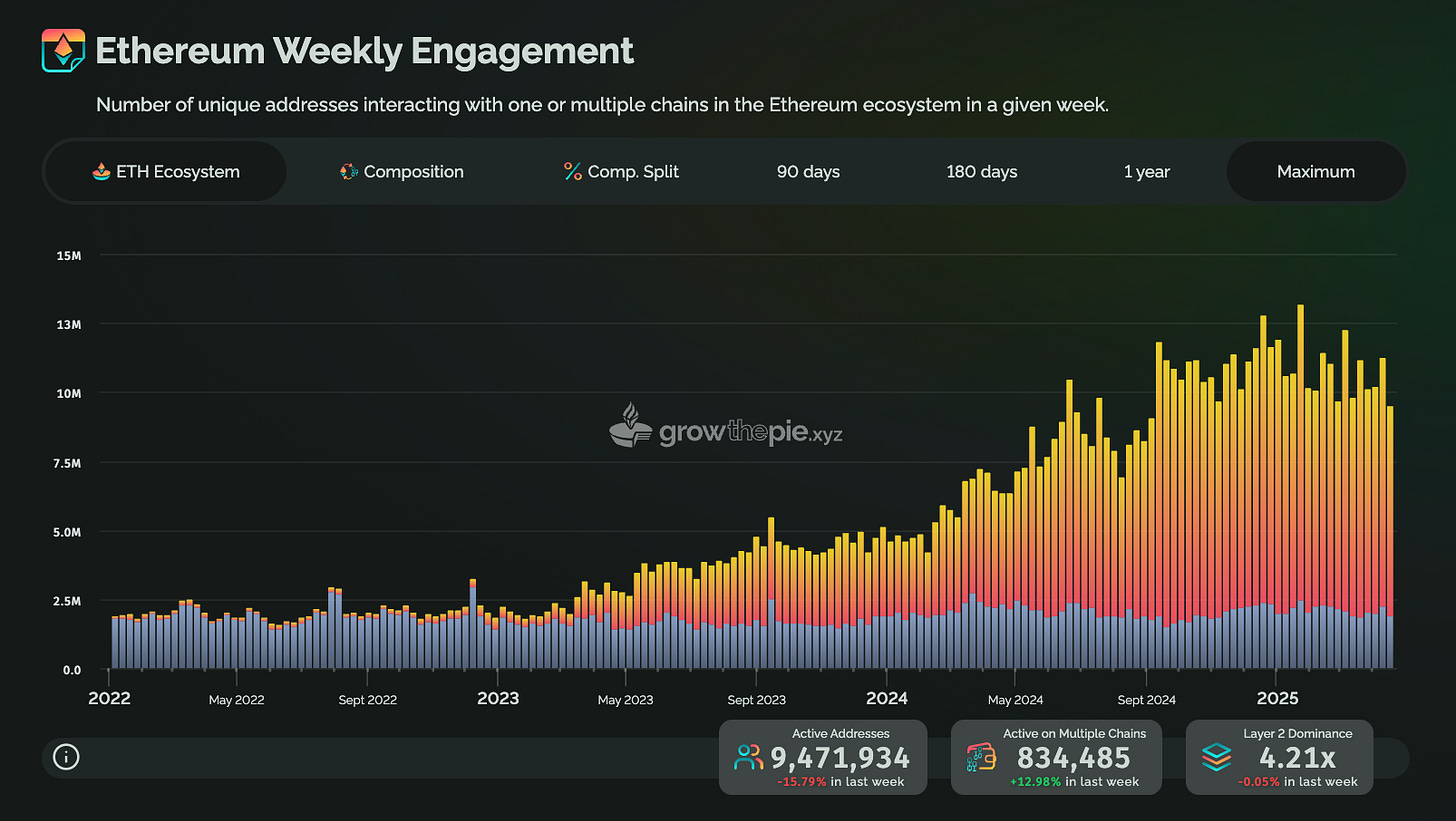Click the Ethereum Weekly Engagement logo icon

(63, 50)
